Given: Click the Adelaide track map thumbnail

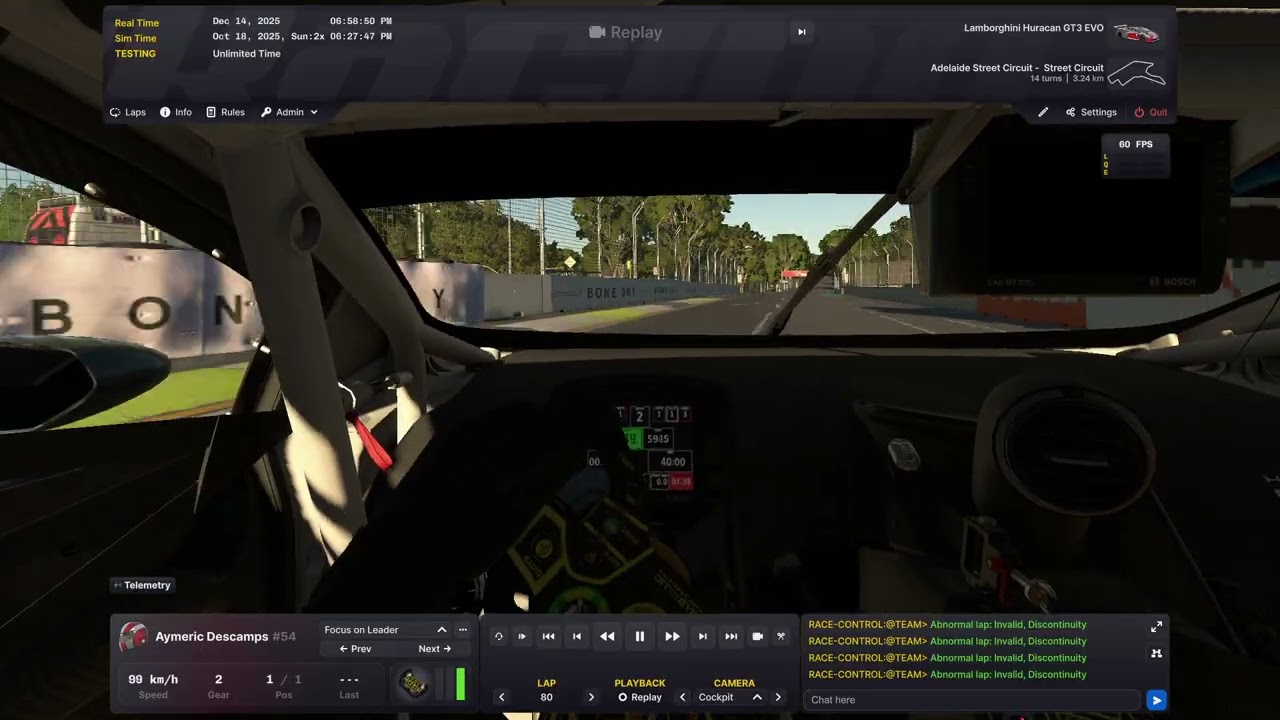Looking at the screenshot, I should 1137,73.
